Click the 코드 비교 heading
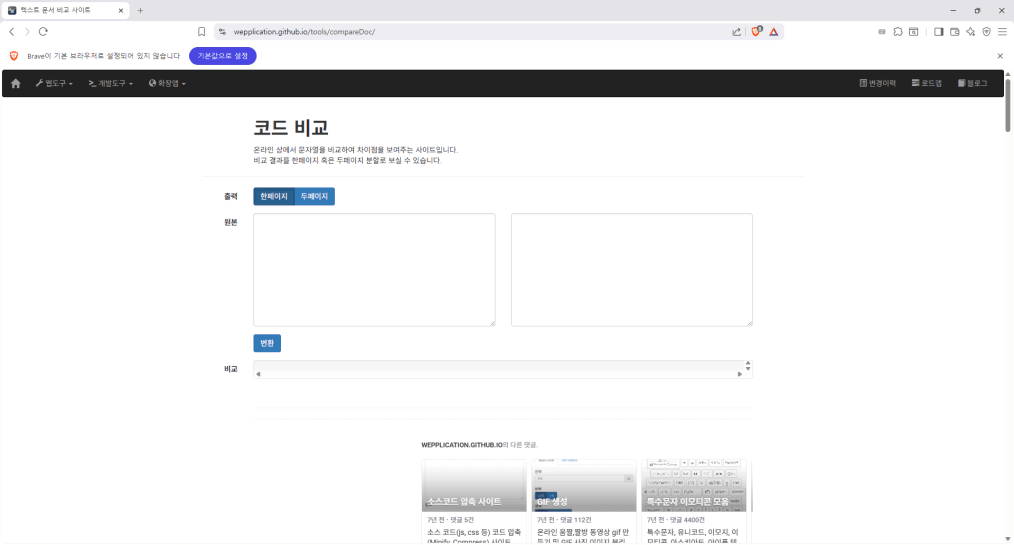The width and height of the screenshot is (1014, 545). [x=291, y=127]
